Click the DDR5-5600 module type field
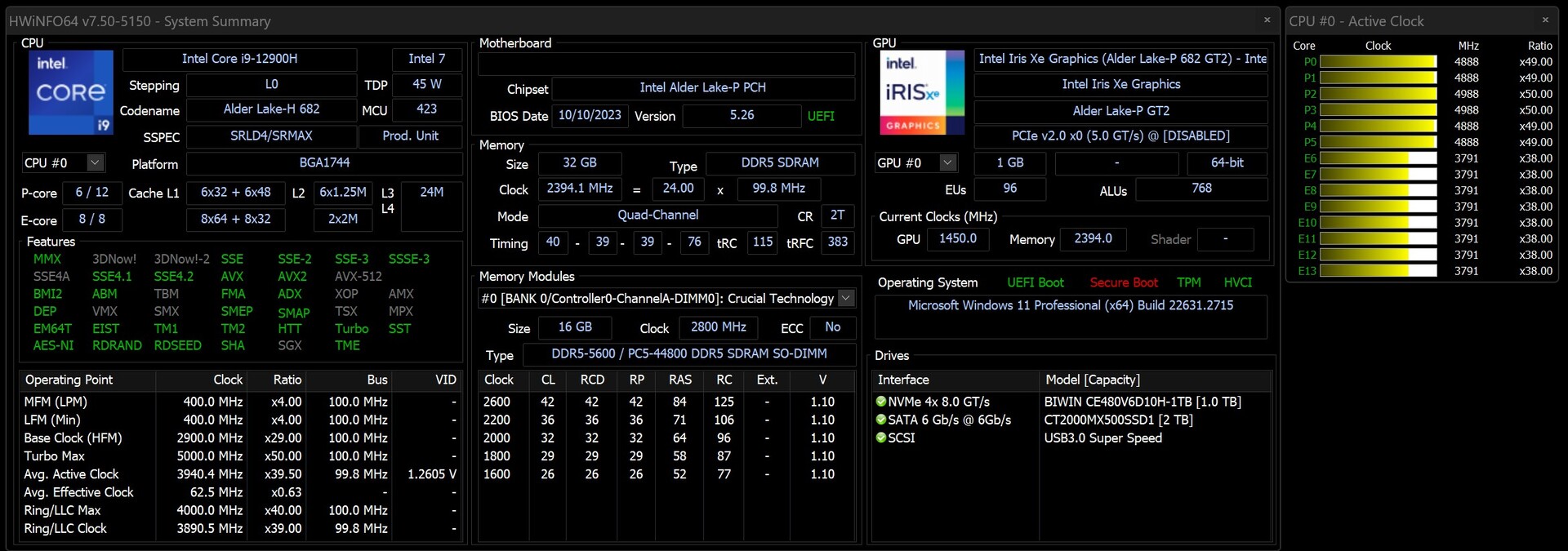1568x551 pixels. pos(688,354)
